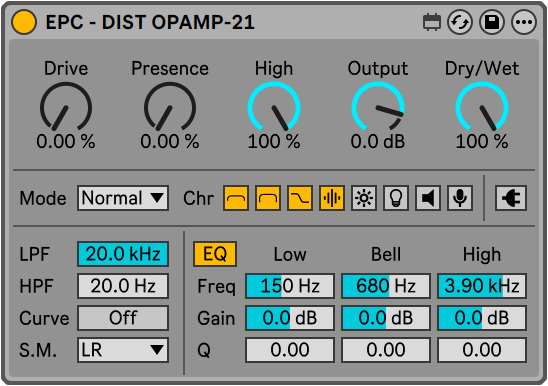The width and height of the screenshot is (548, 386).
Task: Click the Presence value 0.00 %
Action: [x=170, y=142]
